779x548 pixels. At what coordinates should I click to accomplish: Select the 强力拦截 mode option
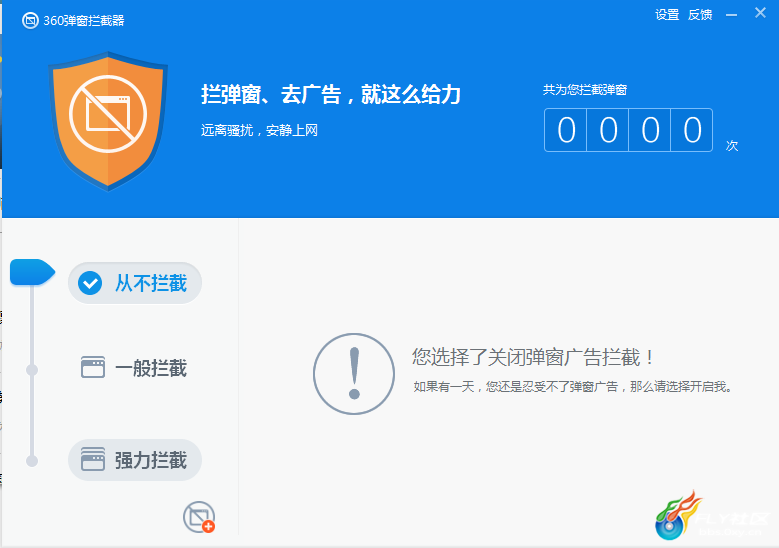(135, 460)
